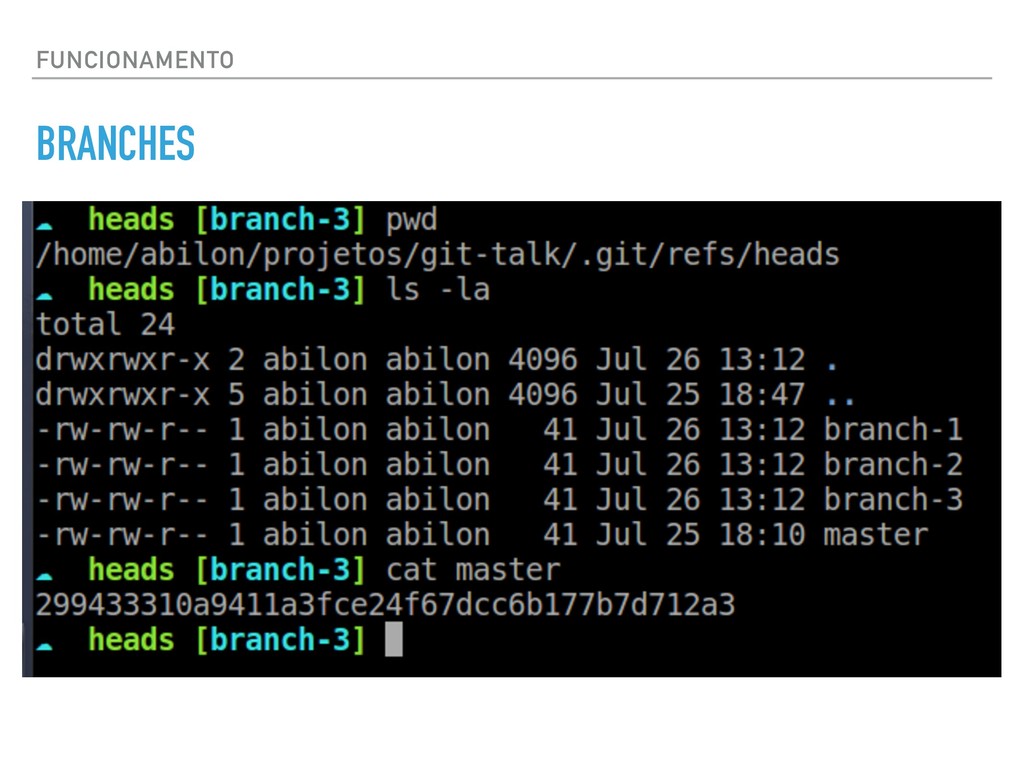This screenshot has width=1024, height=768.
Task: Click the [branch-3] label on pwd line
Action: pos(281,220)
